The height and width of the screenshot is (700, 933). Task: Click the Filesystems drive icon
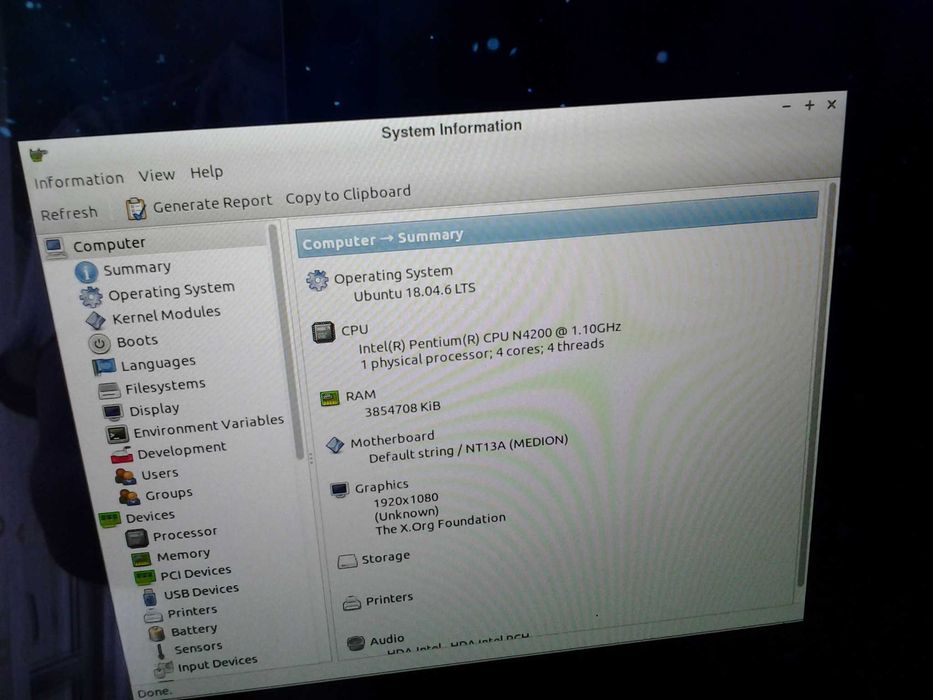click(109, 390)
